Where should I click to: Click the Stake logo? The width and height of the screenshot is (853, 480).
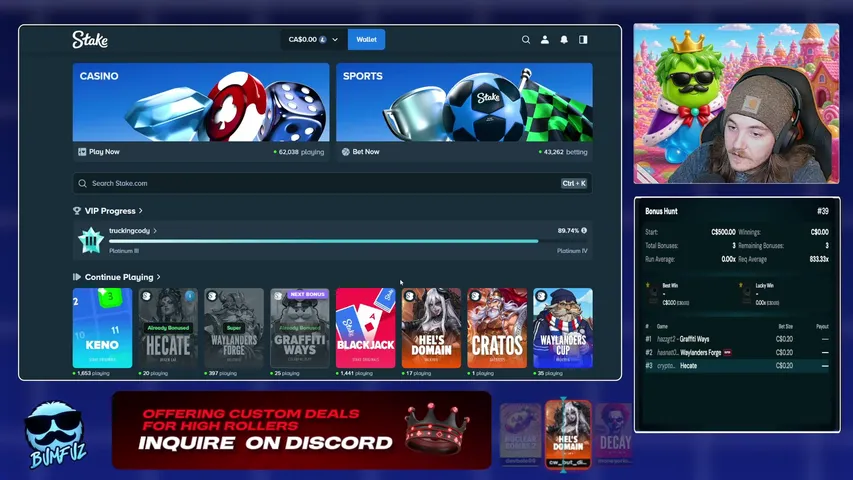point(90,39)
